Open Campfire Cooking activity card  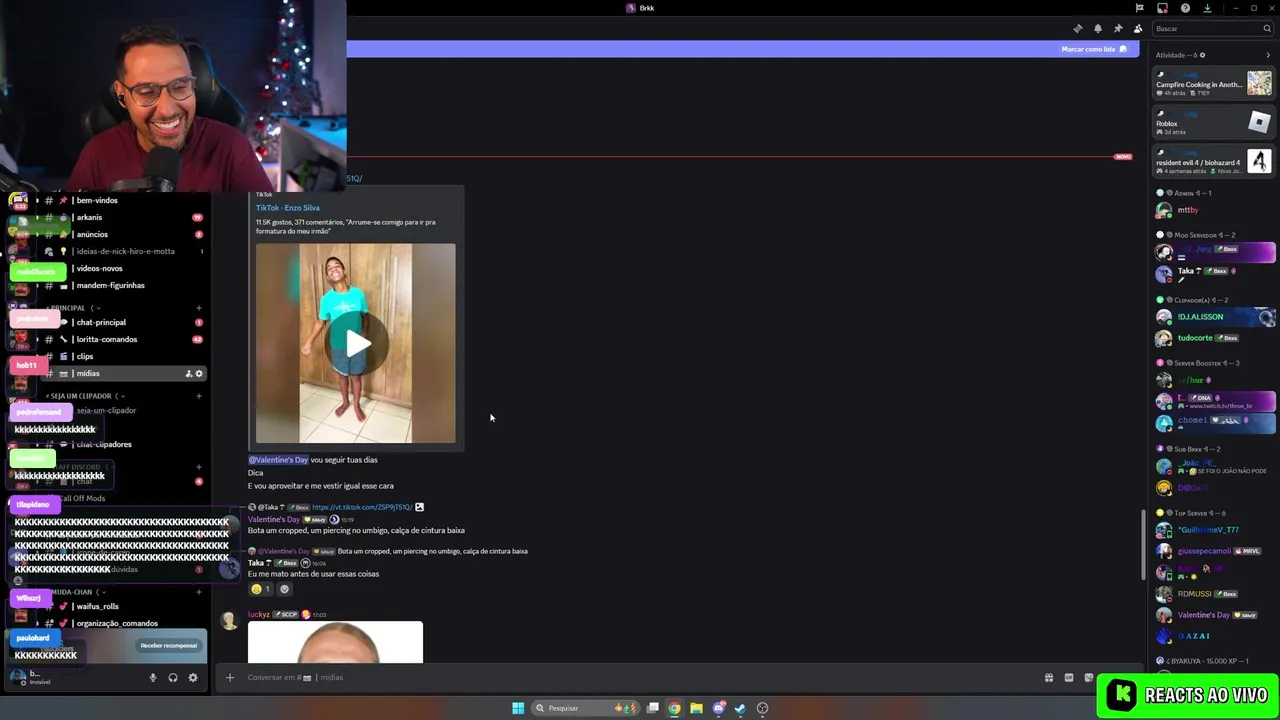pyautogui.click(x=1214, y=84)
